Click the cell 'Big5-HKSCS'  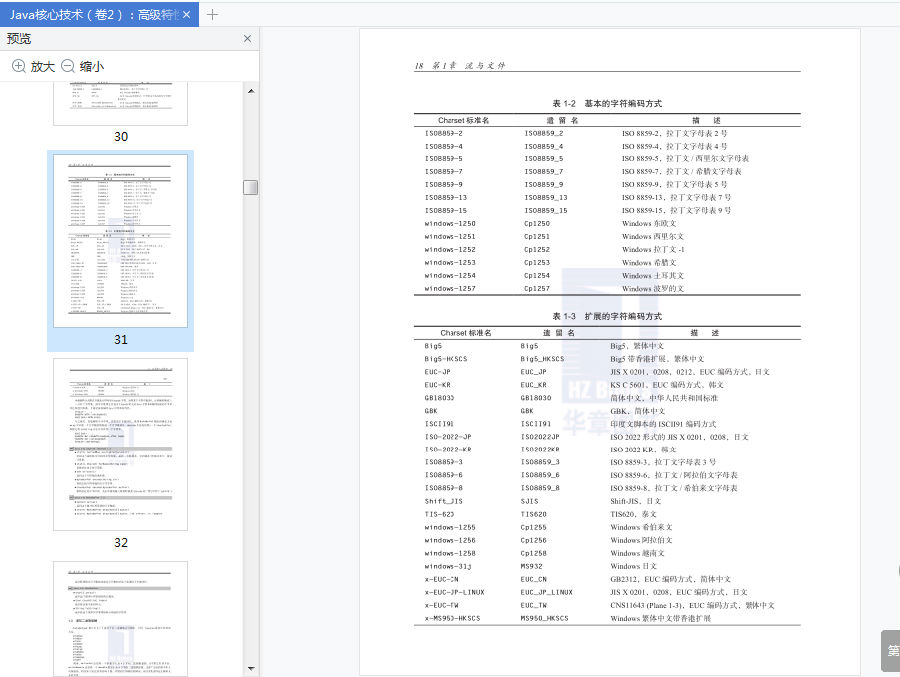coord(446,359)
